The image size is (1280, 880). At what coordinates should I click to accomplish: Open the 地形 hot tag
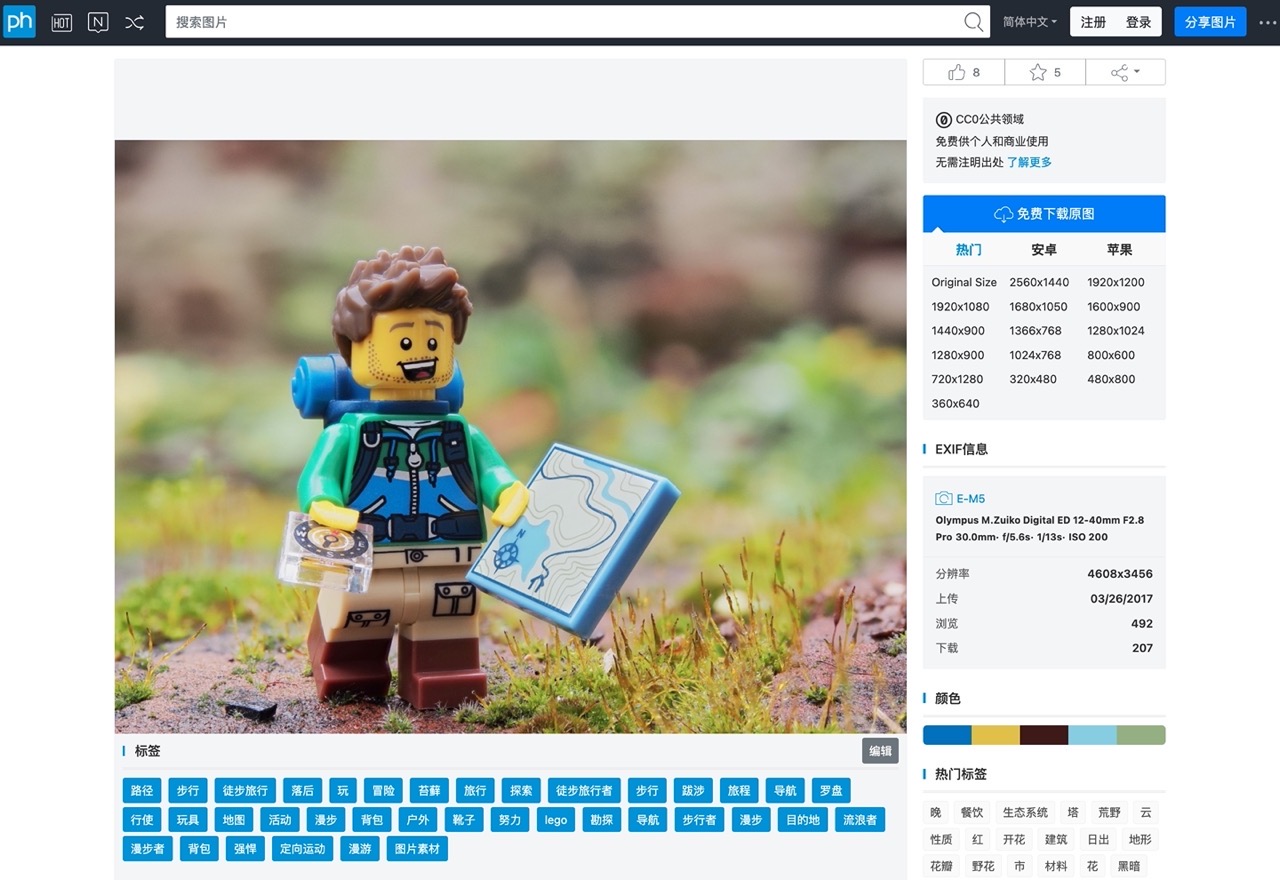(1140, 839)
